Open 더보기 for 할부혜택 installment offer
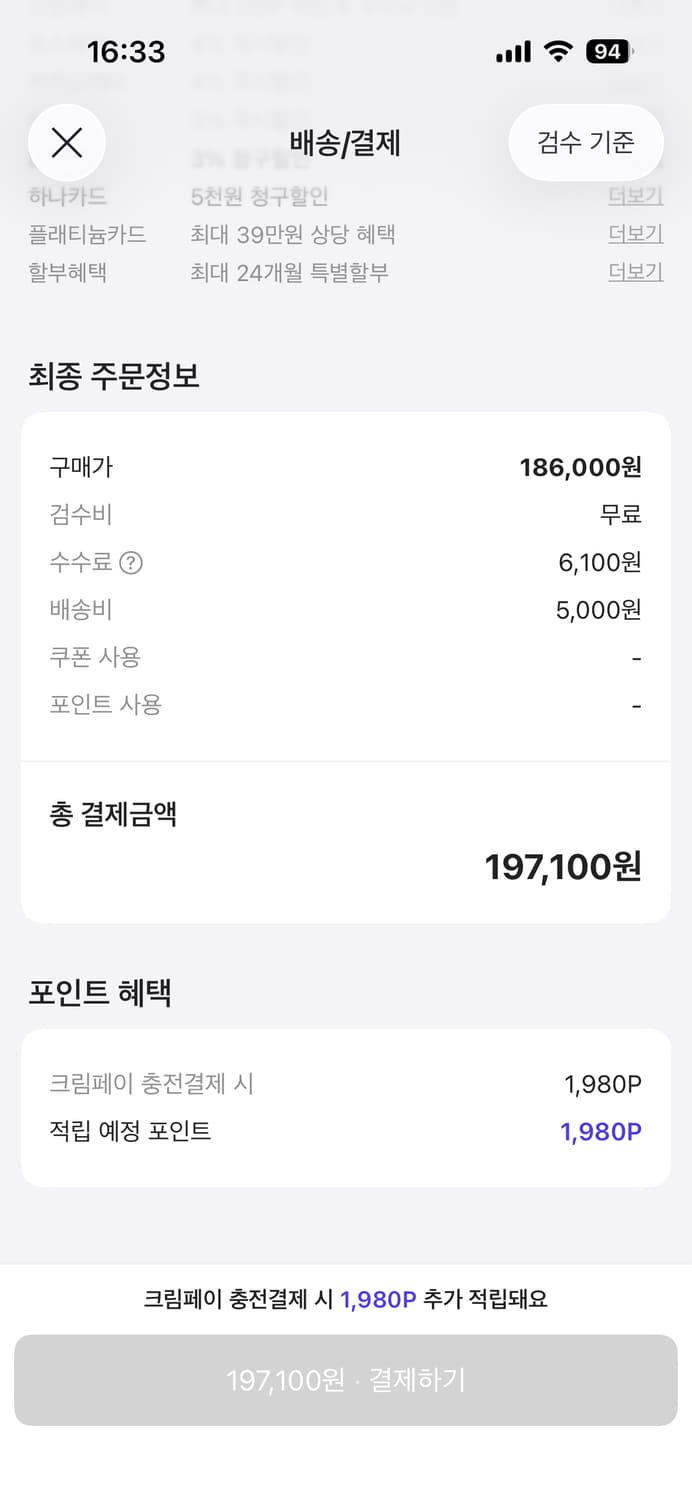 pyautogui.click(x=634, y=271)
